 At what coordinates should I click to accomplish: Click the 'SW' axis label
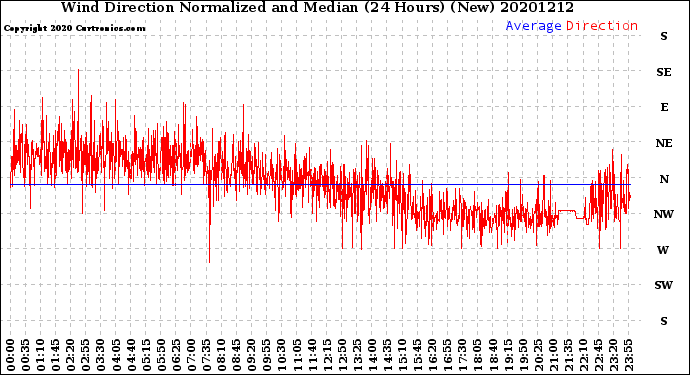coord(664,286)
